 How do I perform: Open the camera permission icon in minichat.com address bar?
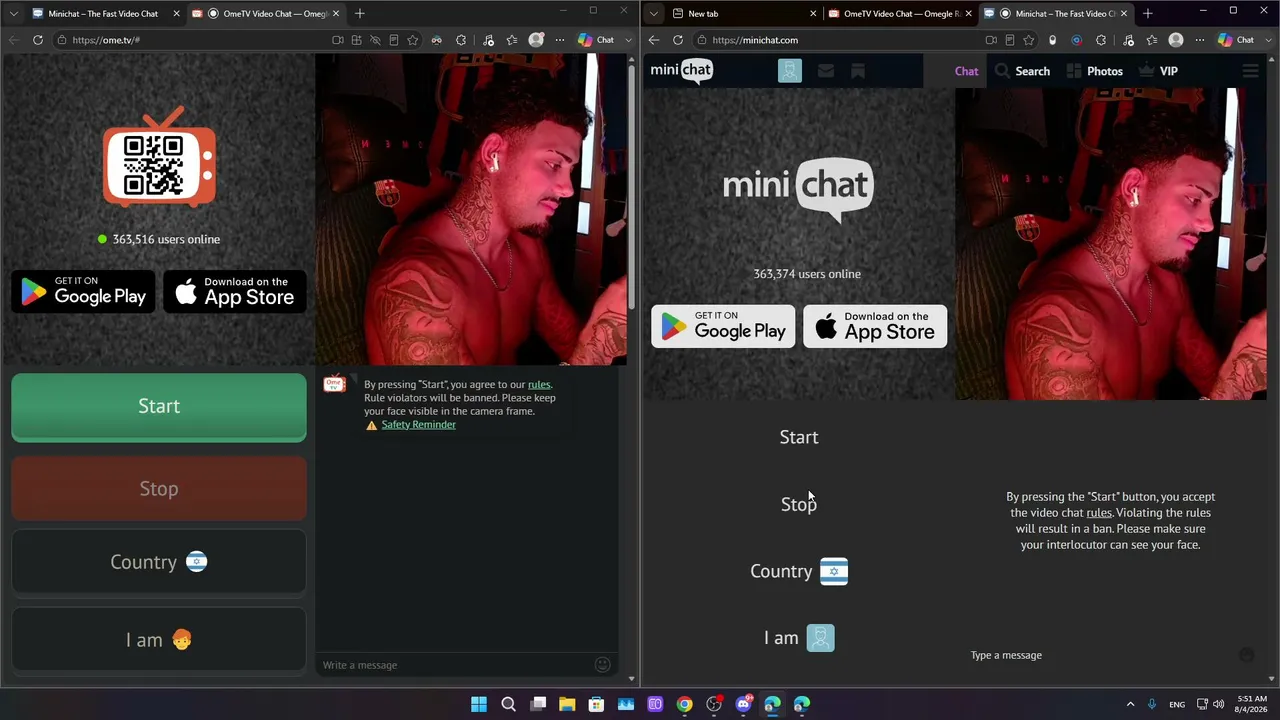(x=991, y=40)
